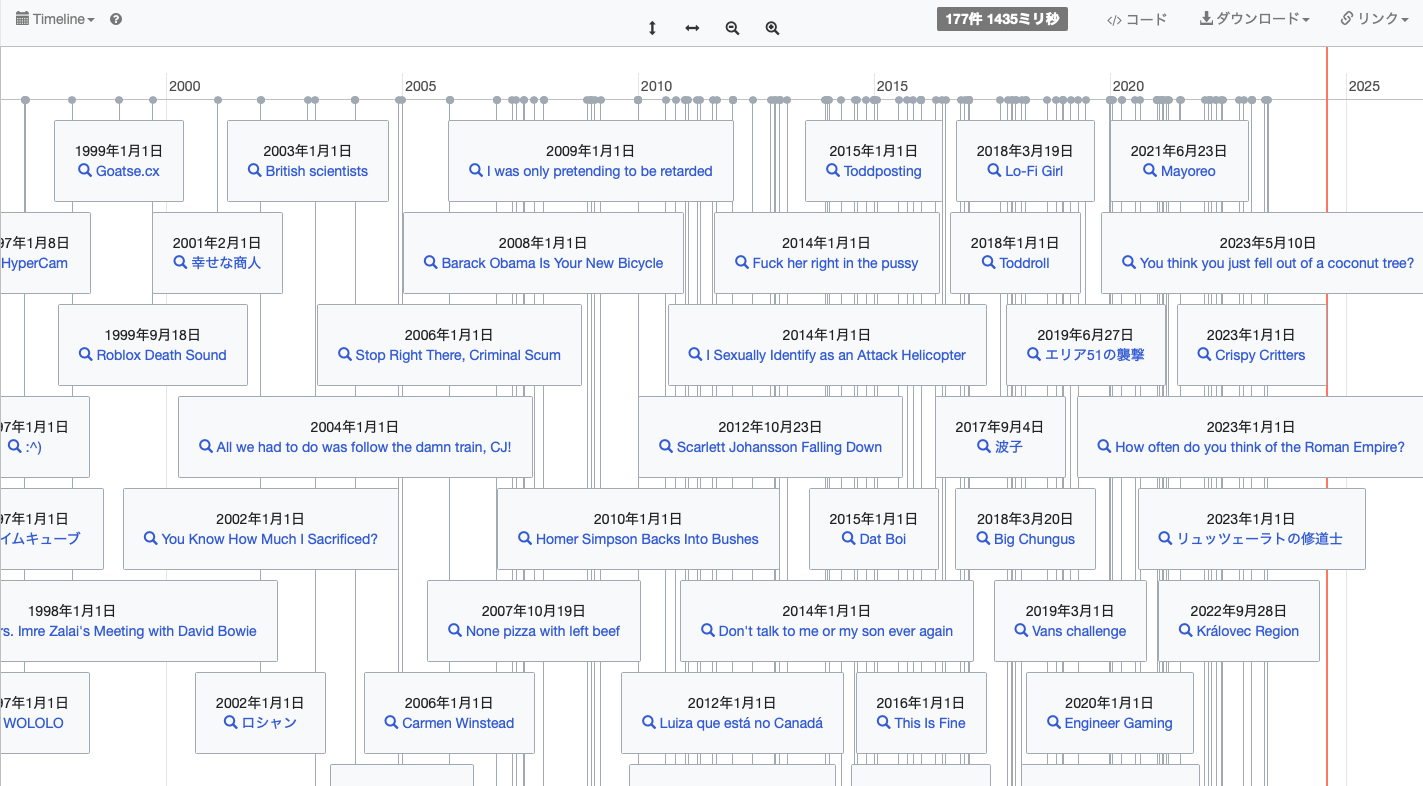1423x786 pixels.
Task: Open the リンク dropdown menu
Action: 1375,19
